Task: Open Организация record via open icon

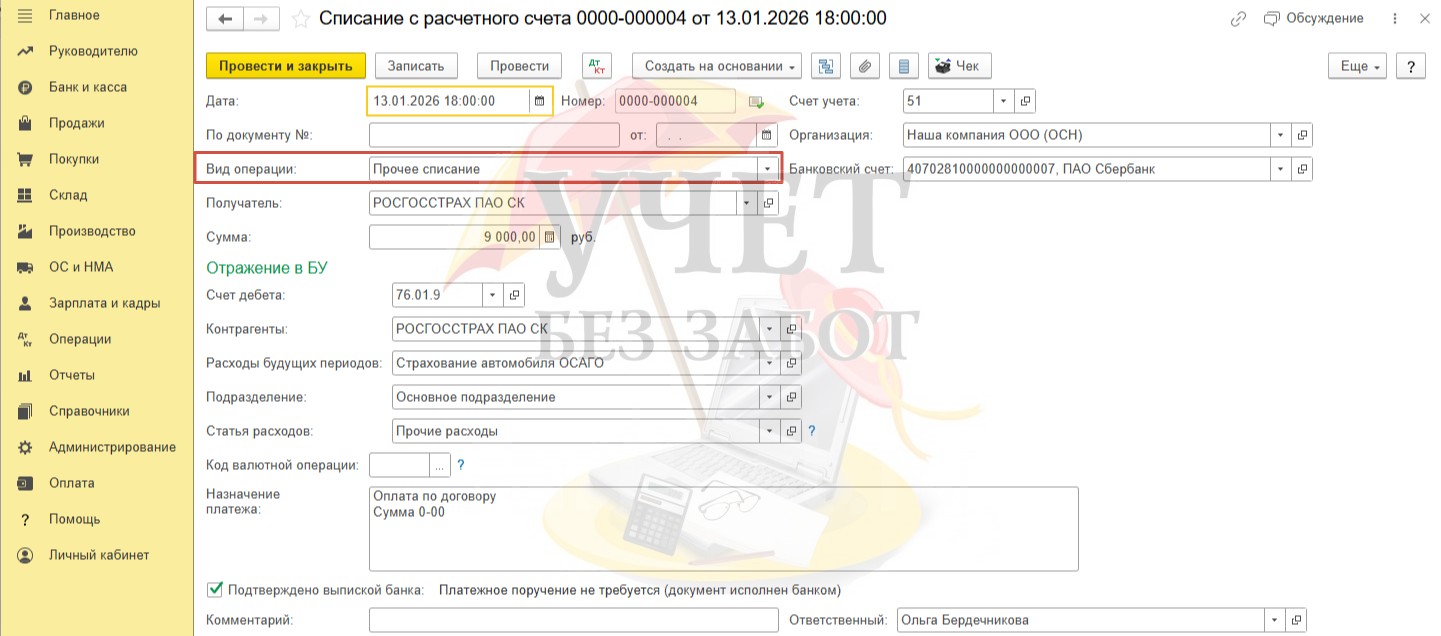Action: click(1303, 135)
